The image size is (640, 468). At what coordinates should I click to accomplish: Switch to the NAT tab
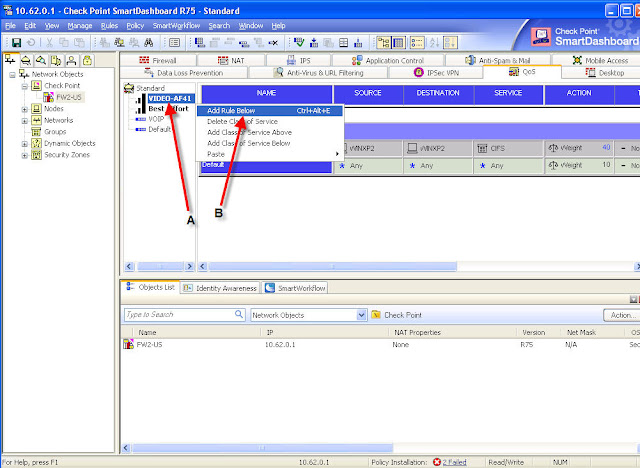[231, 60]
